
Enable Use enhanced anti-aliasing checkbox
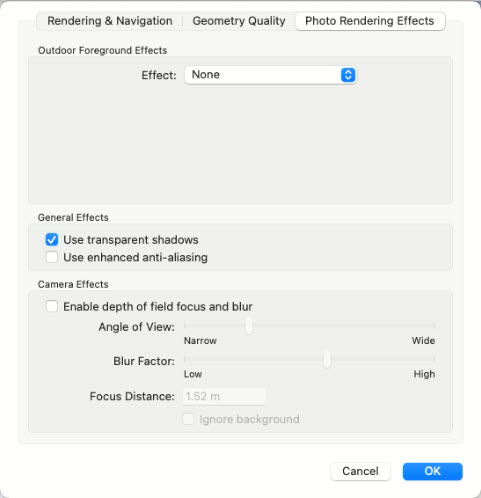tap(52, 257)
